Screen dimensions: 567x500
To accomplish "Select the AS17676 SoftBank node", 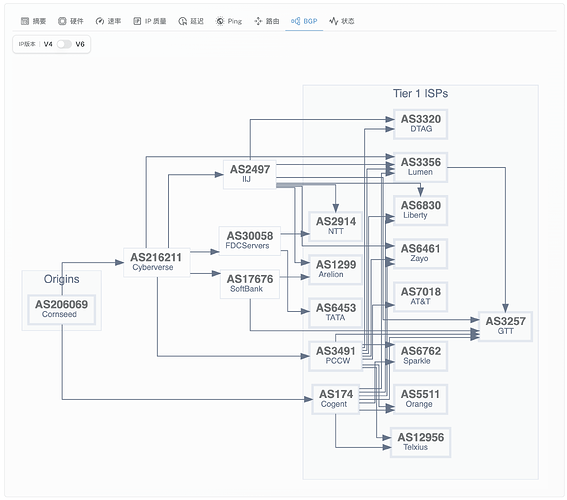I will click(x=250, y=284).
